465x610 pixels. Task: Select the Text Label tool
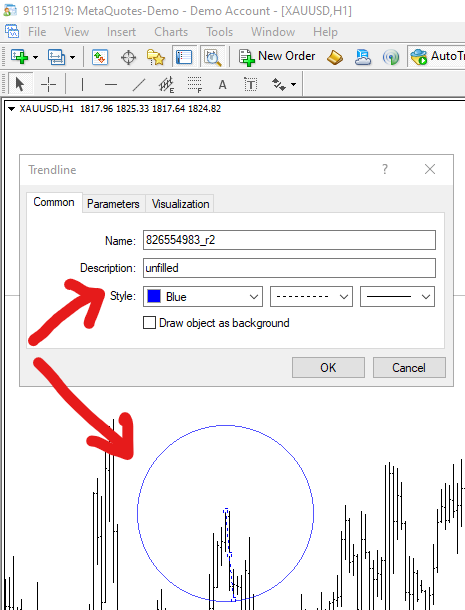coord(250,84)
